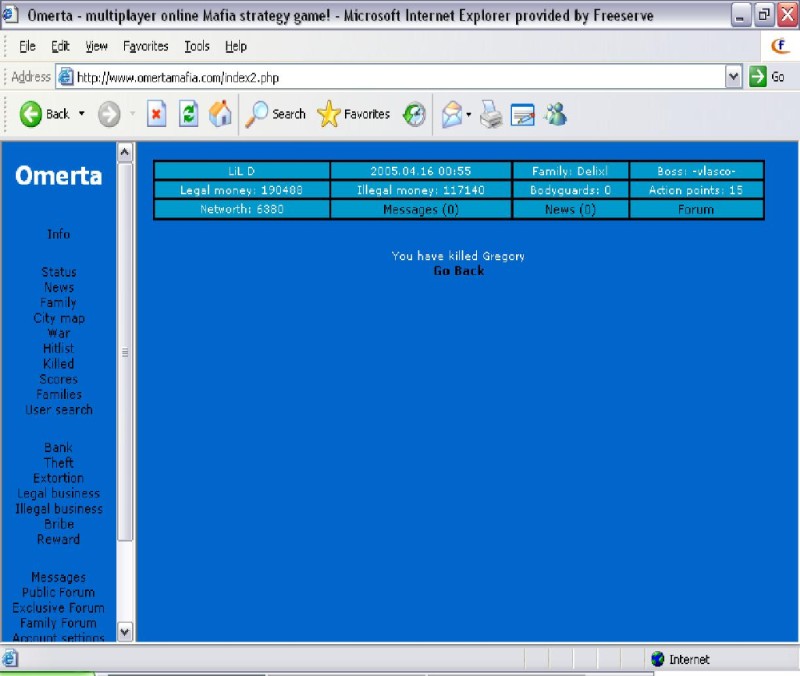Click the Go Back link
Screen dimensions: 800x676
tap(459, 271)
